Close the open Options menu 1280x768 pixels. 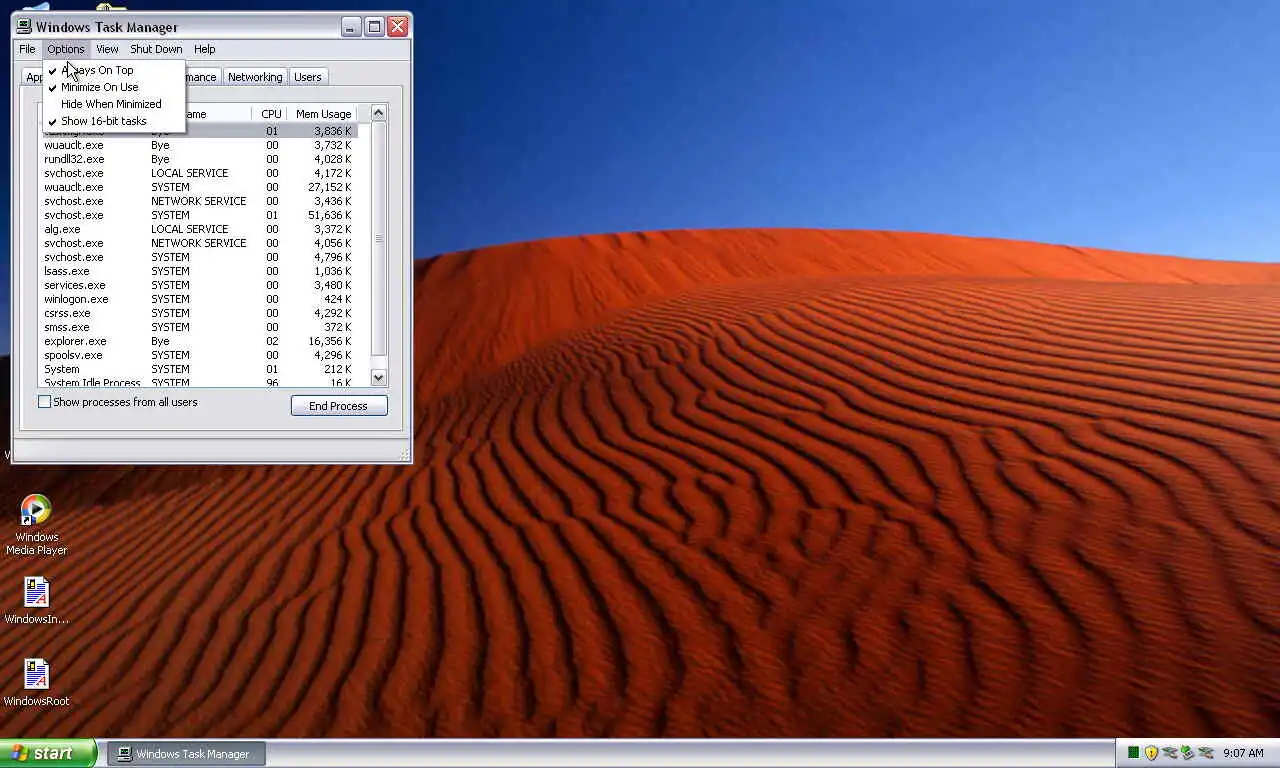click(65, 49)
